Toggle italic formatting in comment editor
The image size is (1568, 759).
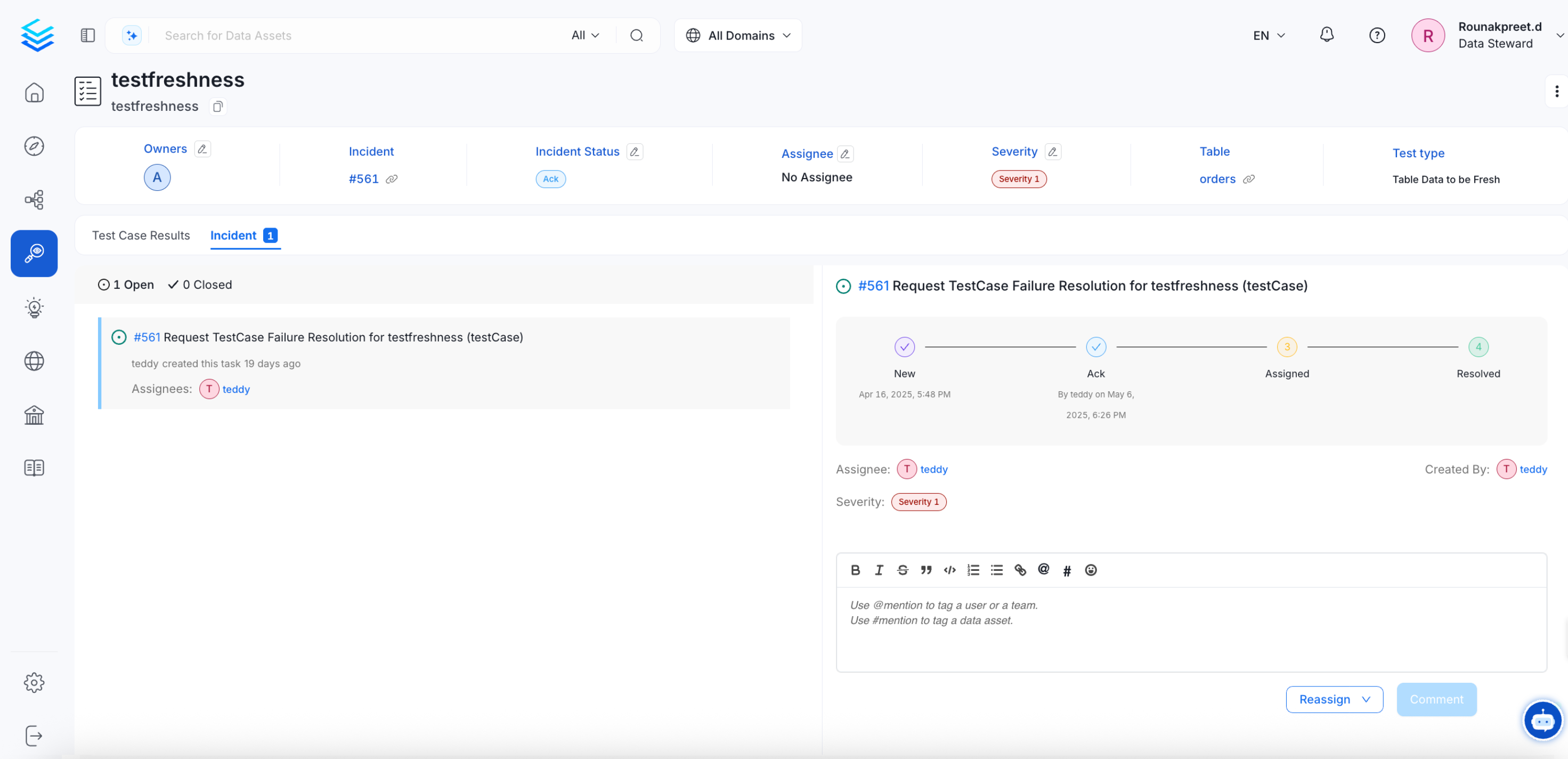point(879,570)
